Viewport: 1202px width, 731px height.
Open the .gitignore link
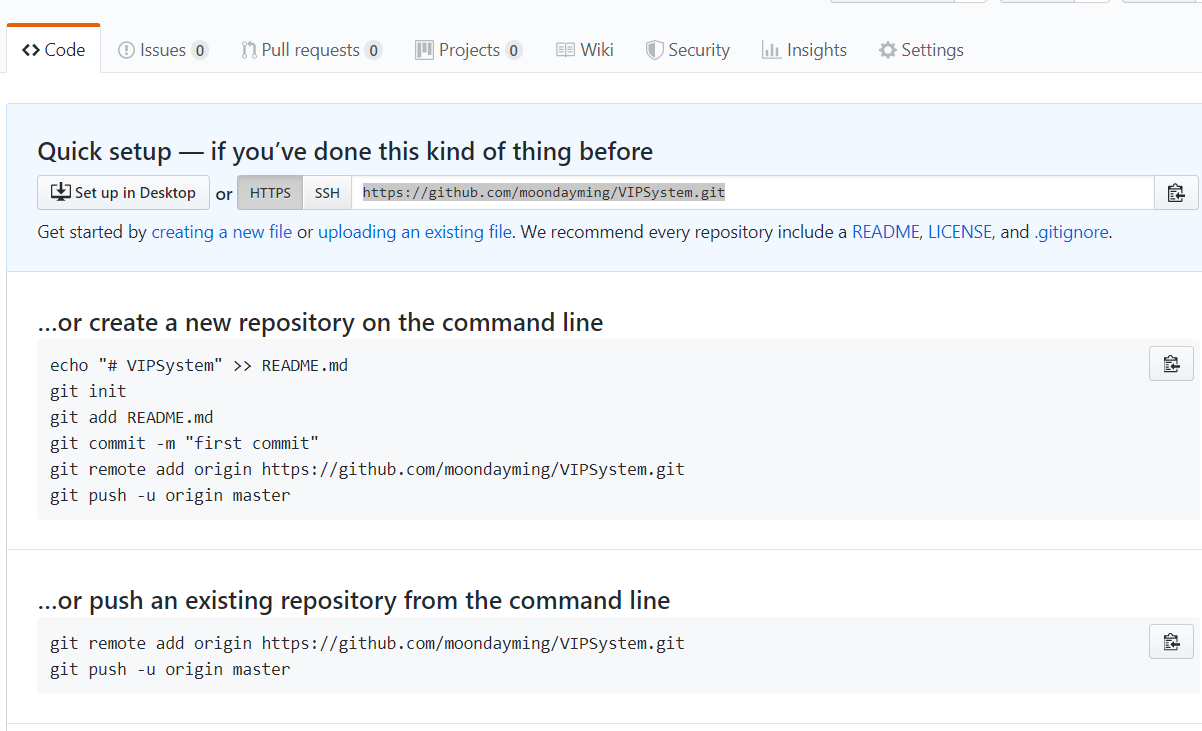click(x=1071, y=232)
